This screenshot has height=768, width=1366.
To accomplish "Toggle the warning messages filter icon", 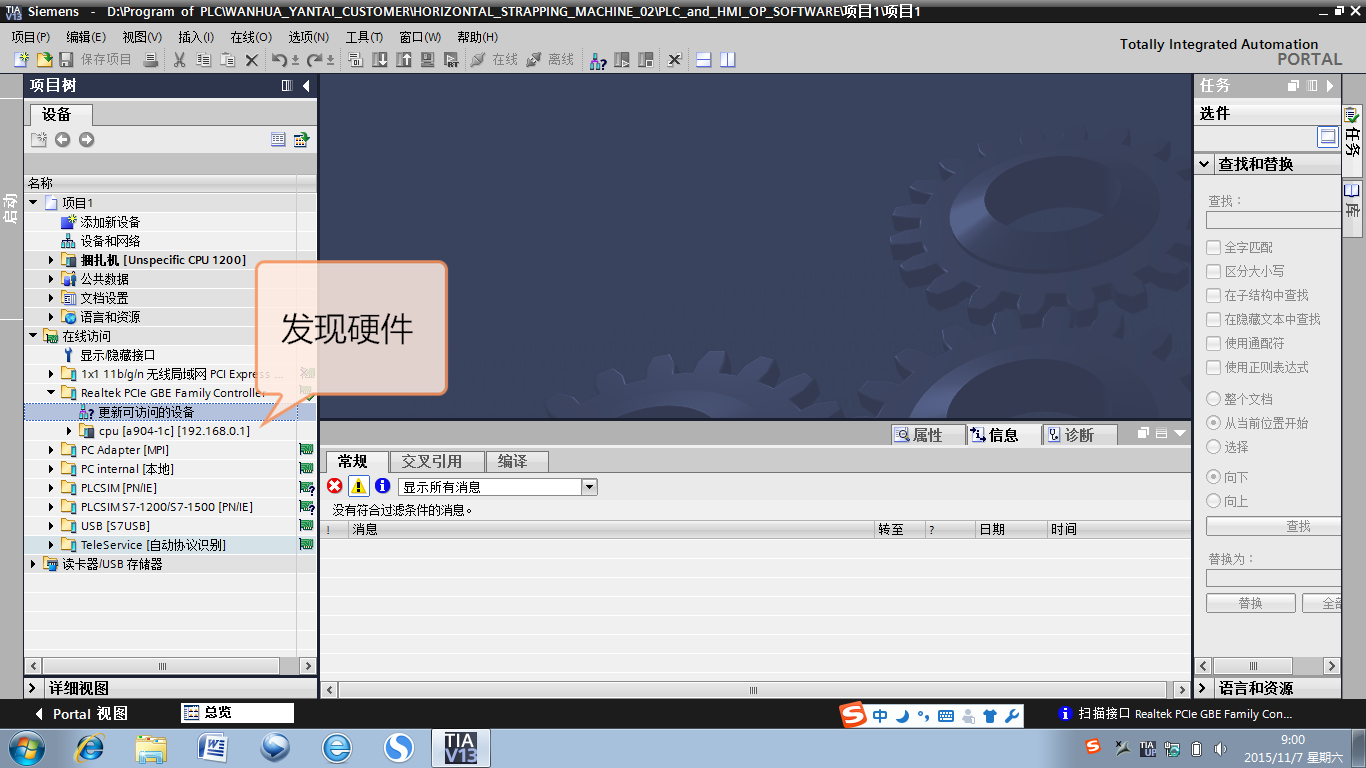I will click(x=359, y=486).
